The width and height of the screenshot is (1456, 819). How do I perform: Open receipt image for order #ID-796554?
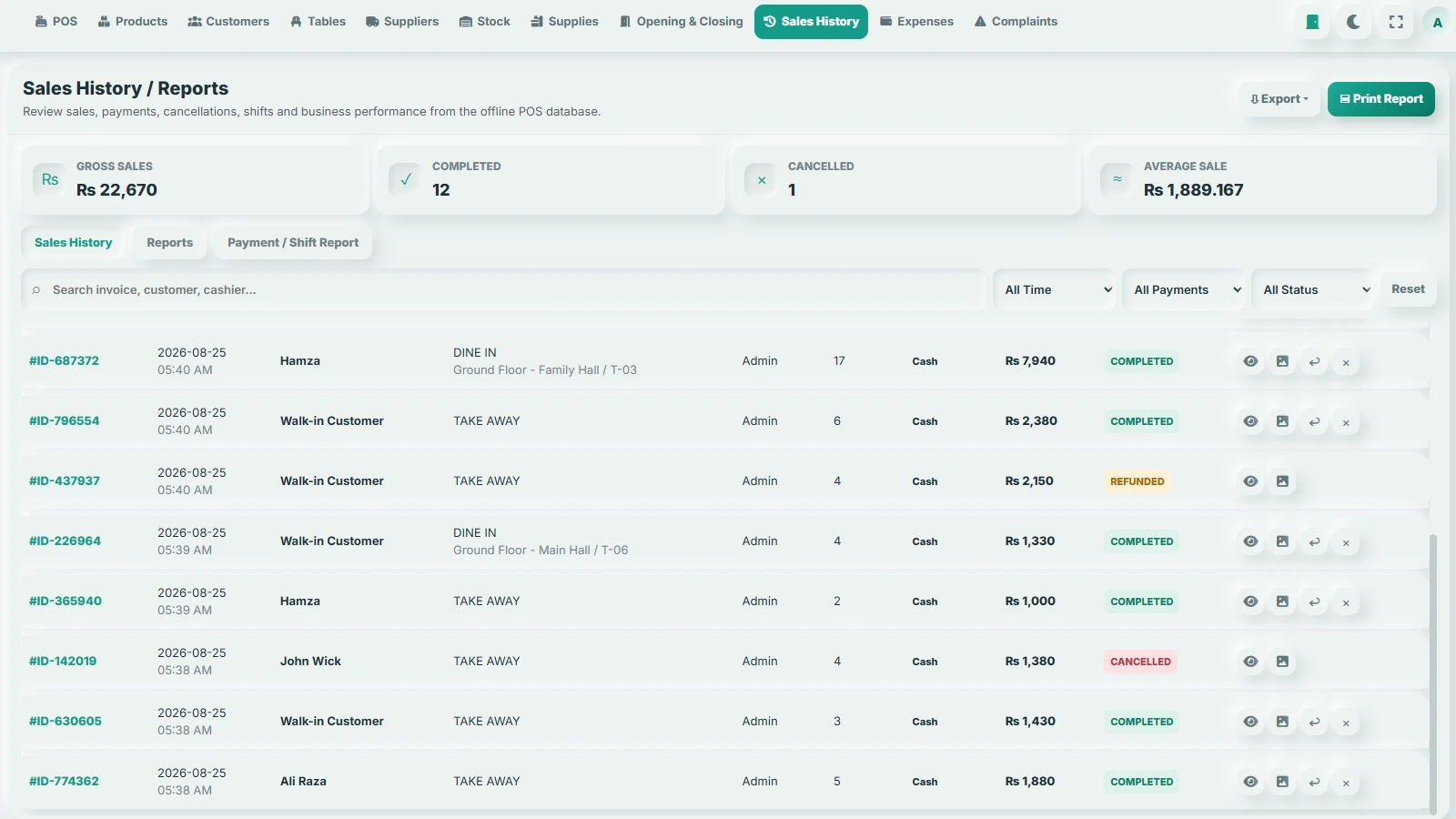point(1282,421)
